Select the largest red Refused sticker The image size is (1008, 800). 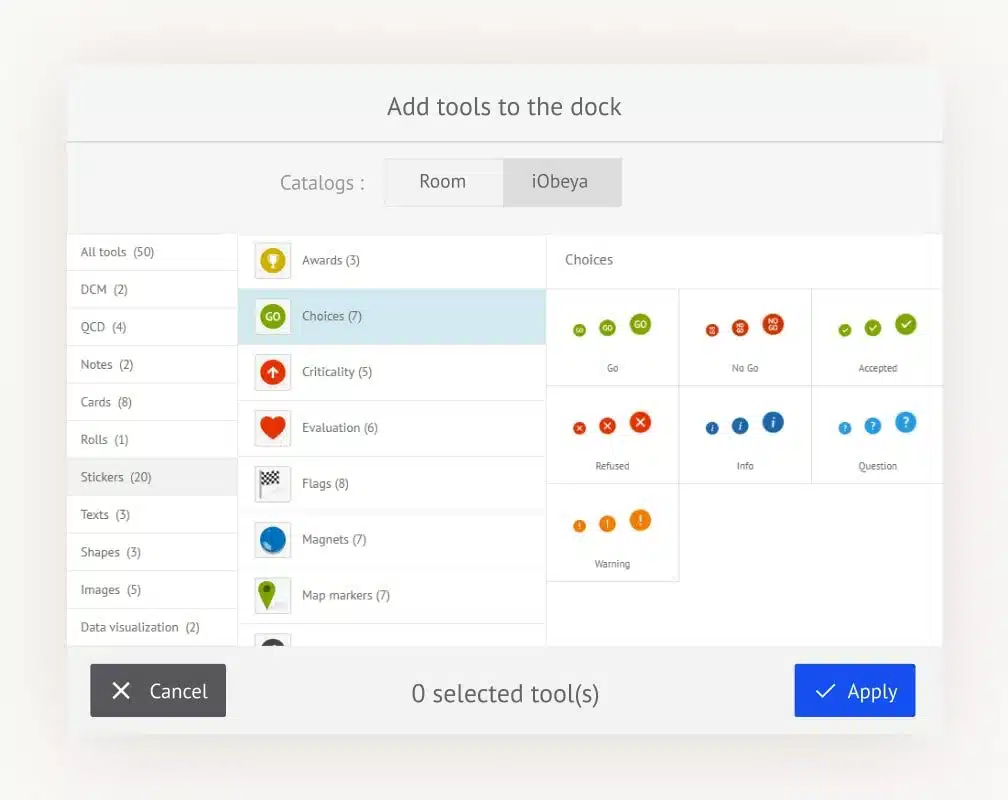(x=640, y=422)
